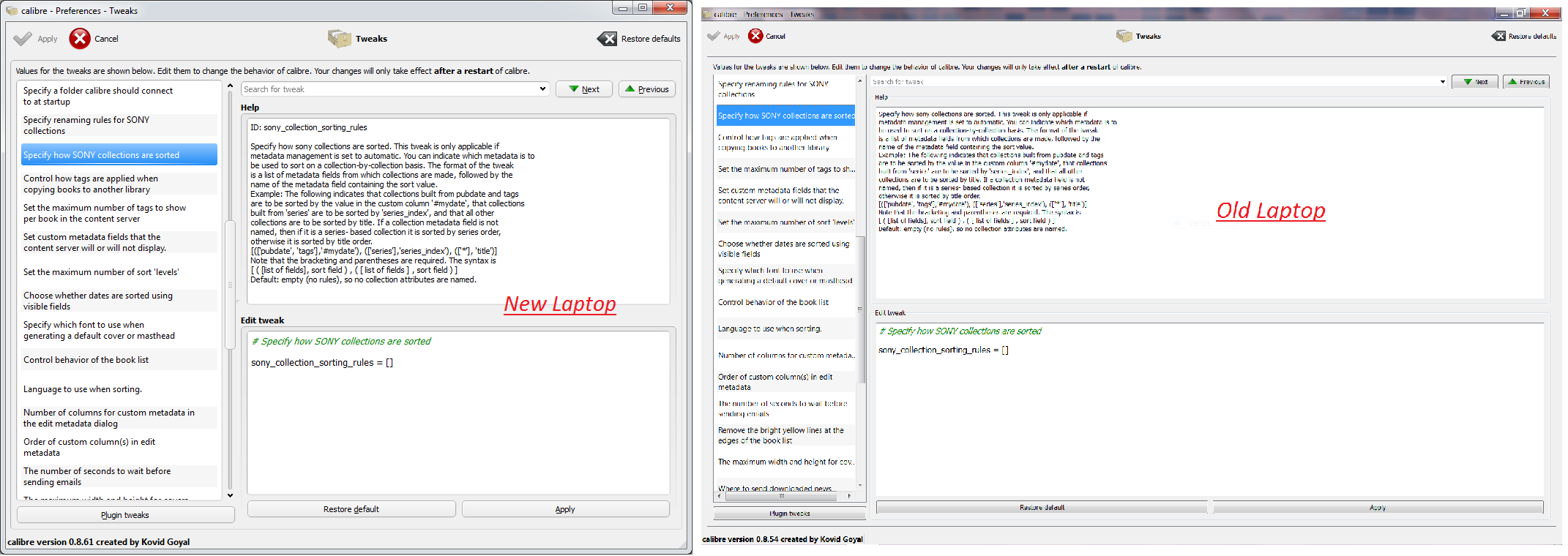The width and height of the screenshot is (1568, 556).
Task: Select 'Choose whether dates are sorted' in left list
Action: click(119, 301)
